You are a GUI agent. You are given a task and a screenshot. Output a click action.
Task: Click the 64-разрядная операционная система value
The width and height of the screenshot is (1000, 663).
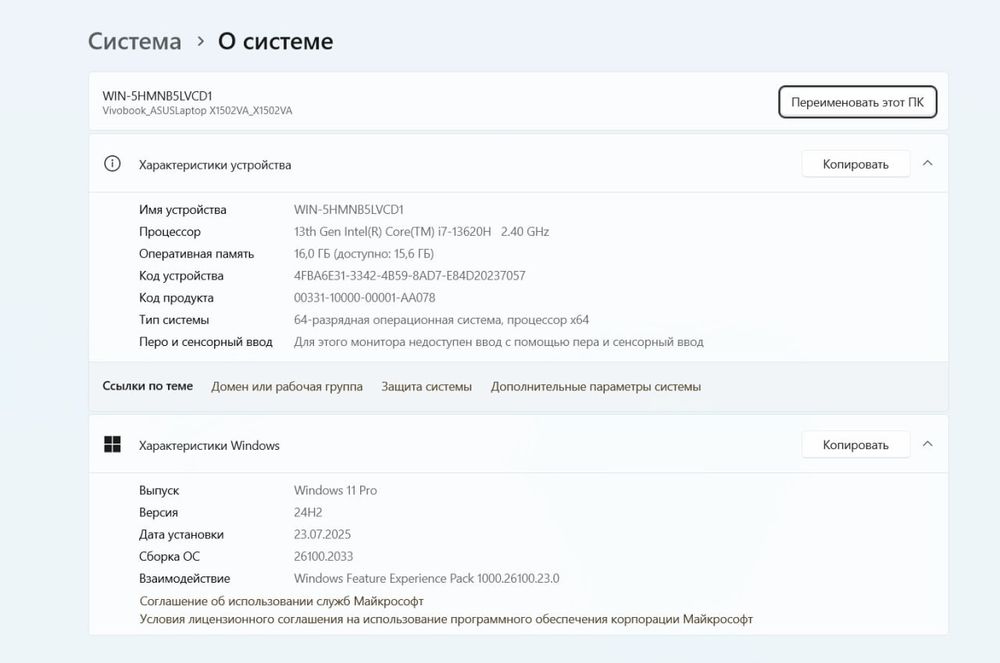point(441,320)
